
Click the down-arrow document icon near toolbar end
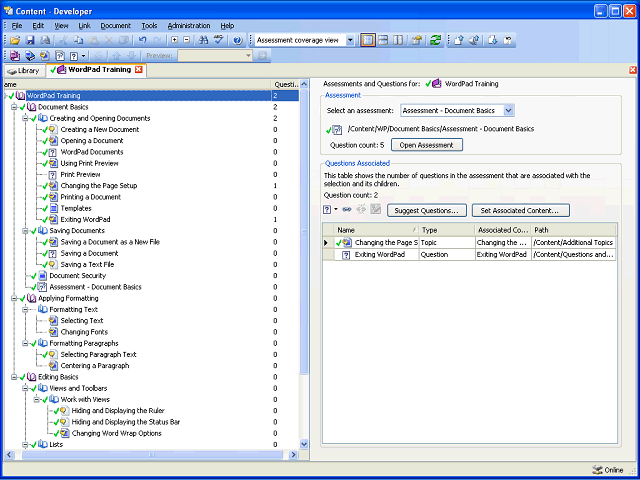492,40
